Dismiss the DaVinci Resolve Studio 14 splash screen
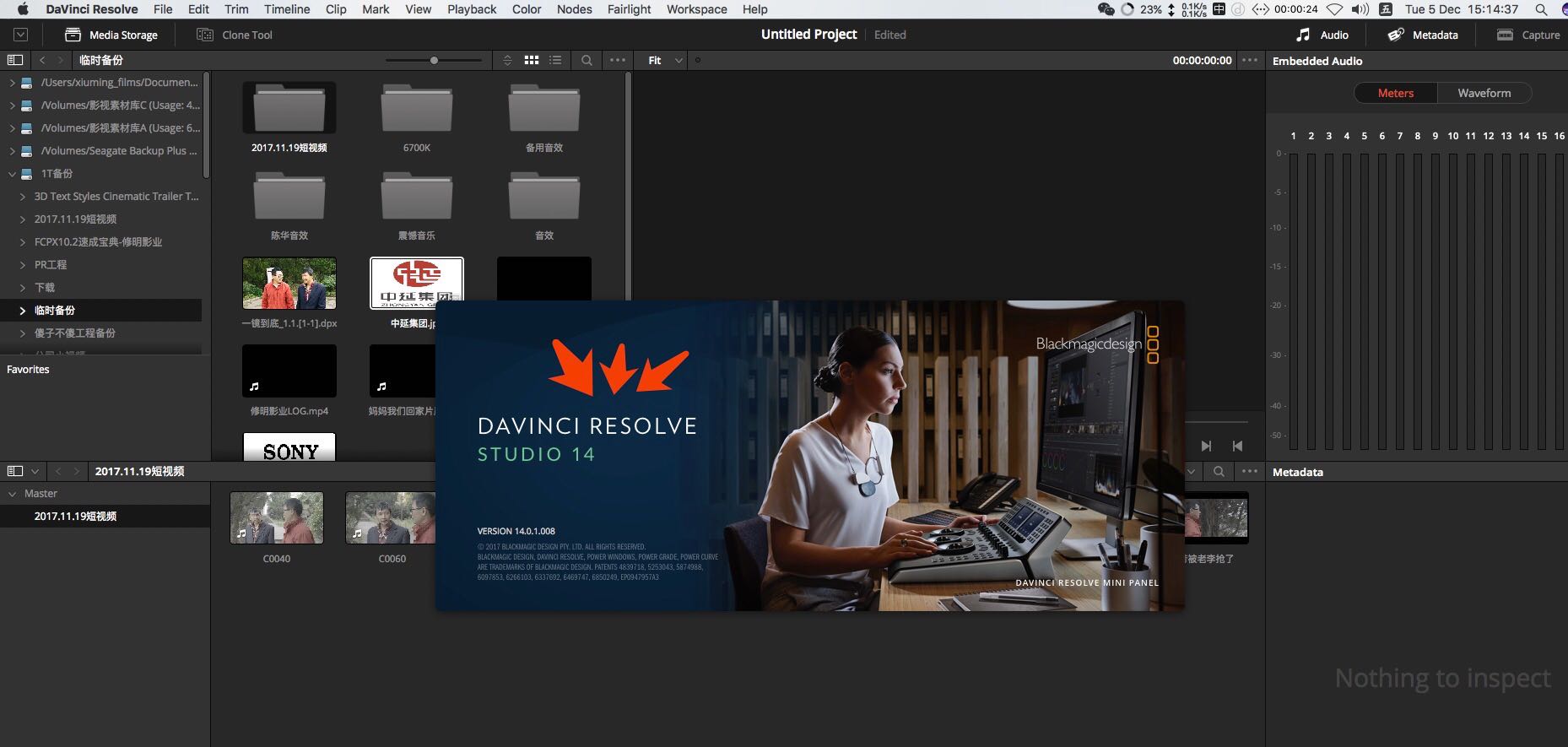This screenshot has height=747, width=1568. [x=809, y=456]
